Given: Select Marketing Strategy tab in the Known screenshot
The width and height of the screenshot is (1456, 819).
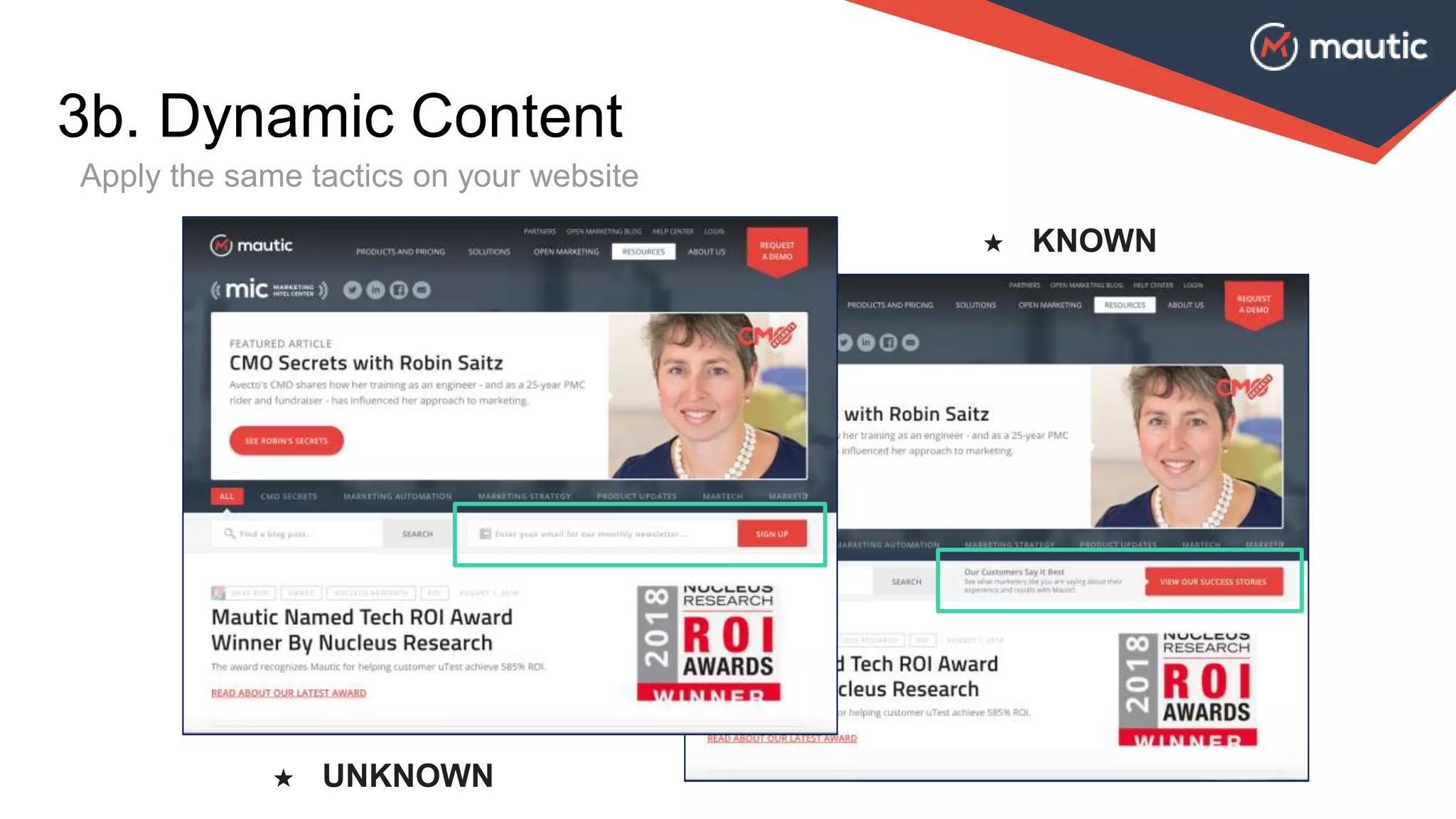Looking at the screenshot, I should coord(1010,545).
